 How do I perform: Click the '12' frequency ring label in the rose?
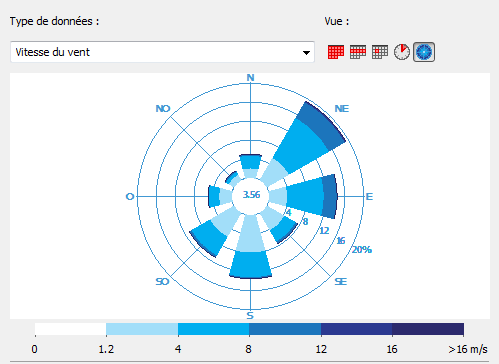coord(324,231)
